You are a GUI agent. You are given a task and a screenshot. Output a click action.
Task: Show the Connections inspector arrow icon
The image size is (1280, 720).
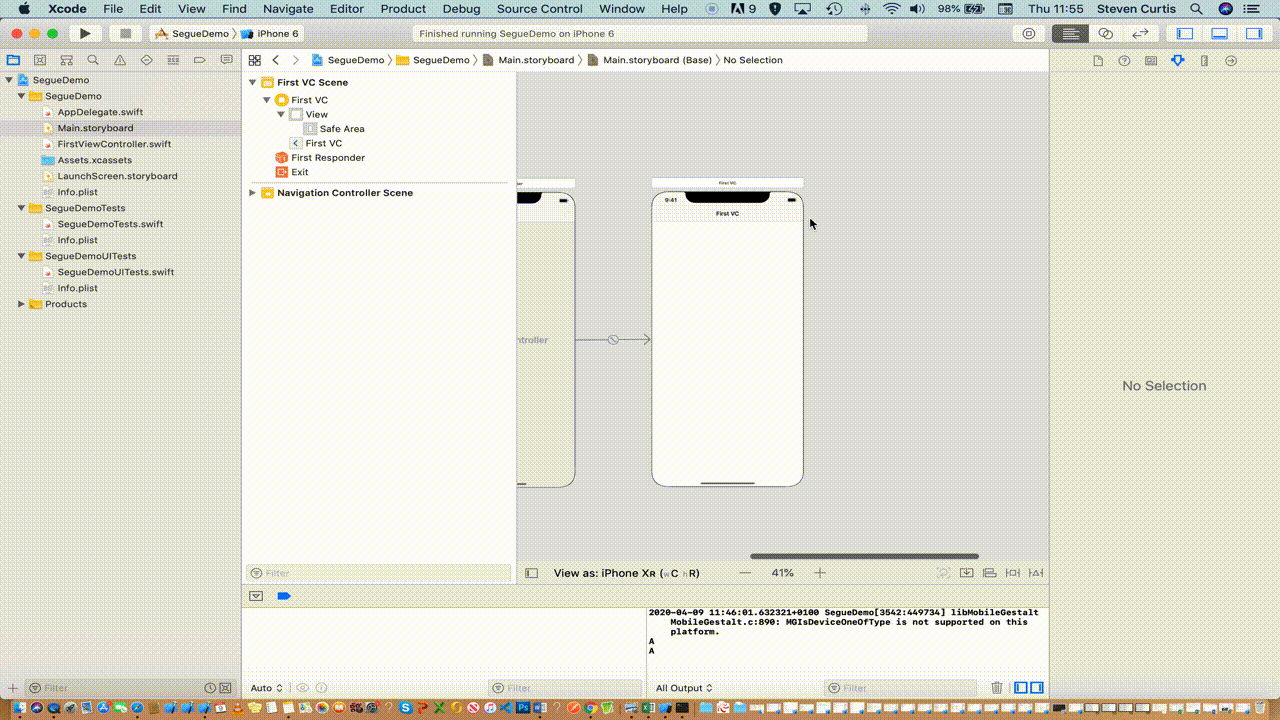coord(1231,61)
